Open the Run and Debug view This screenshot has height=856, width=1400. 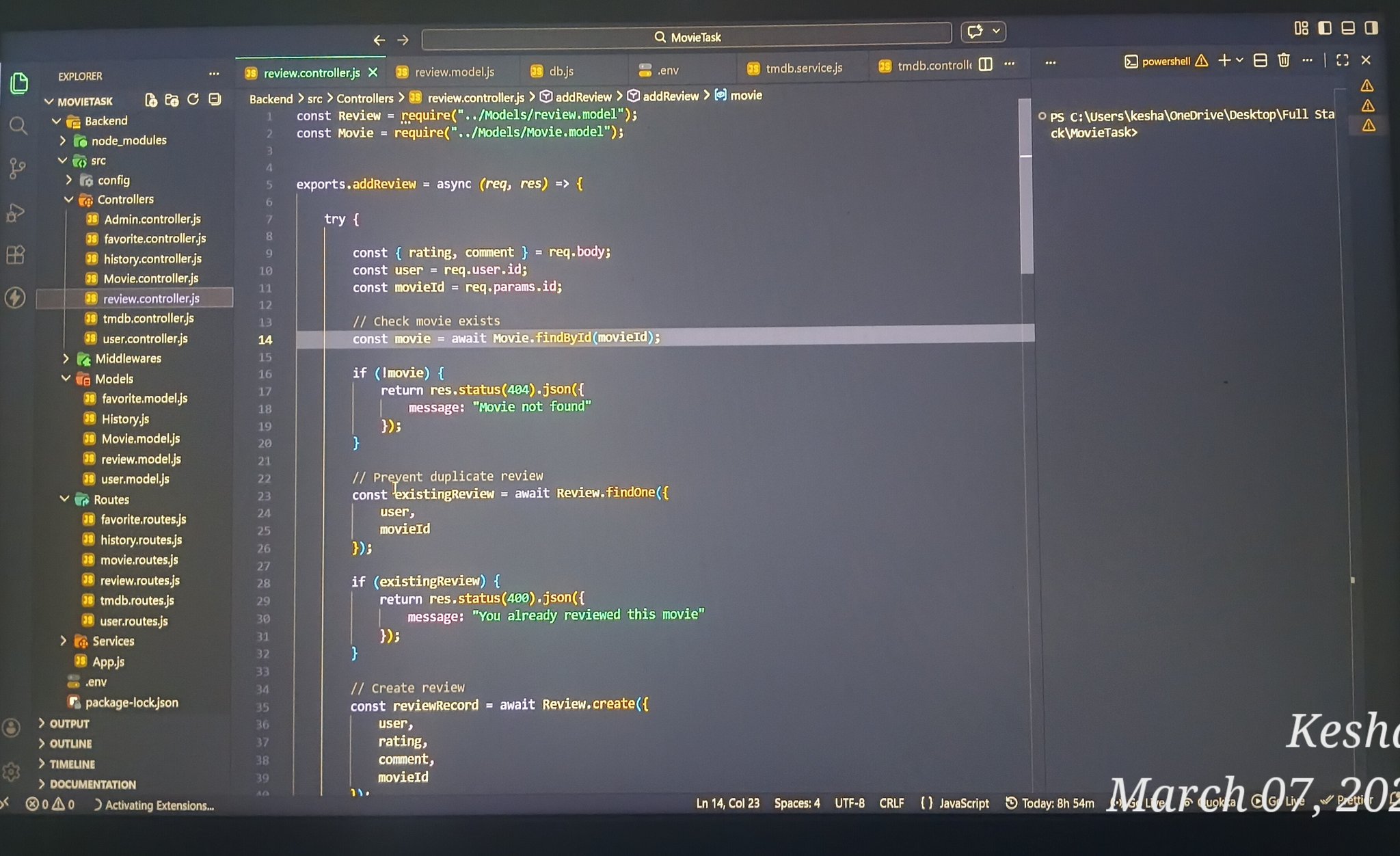pos(16,213)
